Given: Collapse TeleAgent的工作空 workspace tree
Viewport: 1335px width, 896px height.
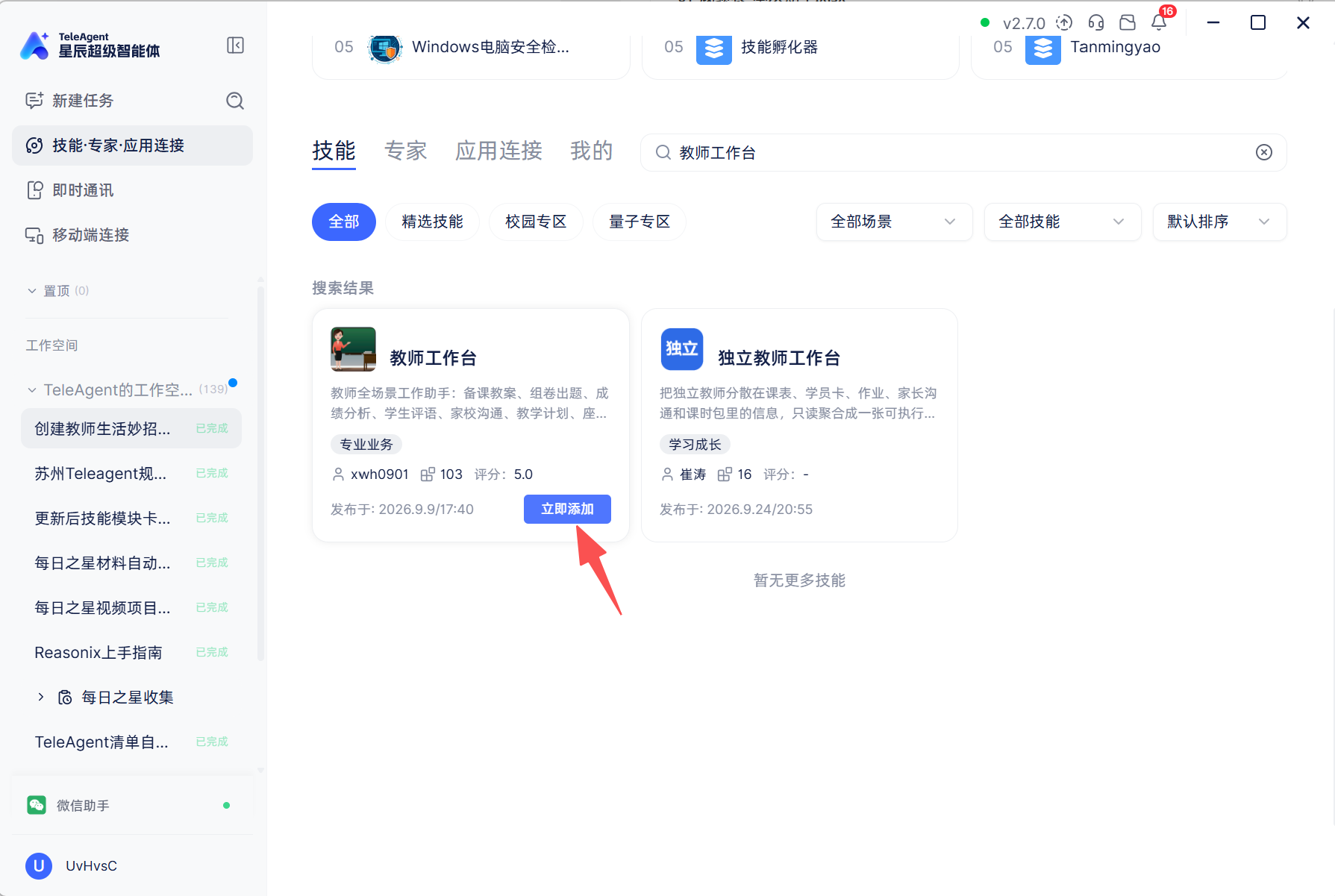Looking at the screenshot, I should tap(32, 390).
